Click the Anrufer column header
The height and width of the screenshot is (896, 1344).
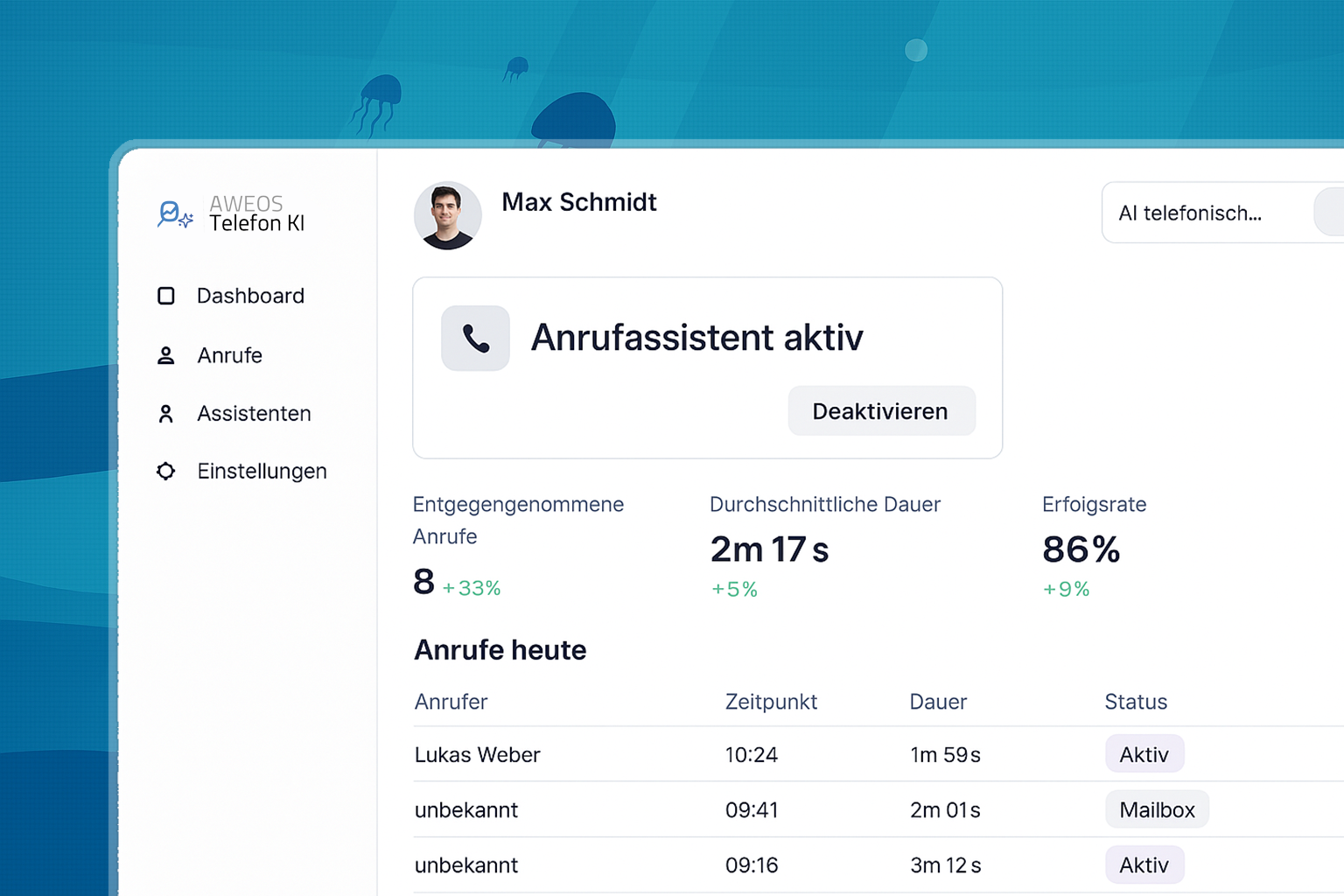coord(451,702)
